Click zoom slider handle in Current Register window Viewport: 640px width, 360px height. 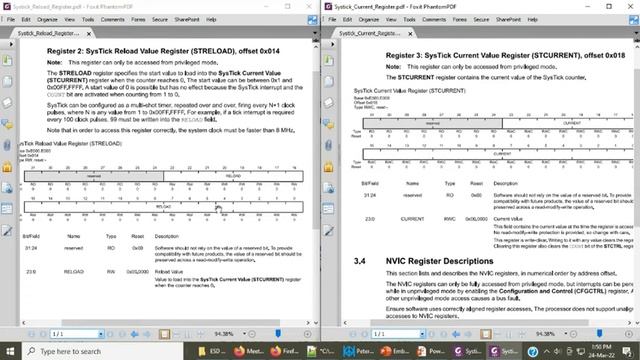(600, 333)
